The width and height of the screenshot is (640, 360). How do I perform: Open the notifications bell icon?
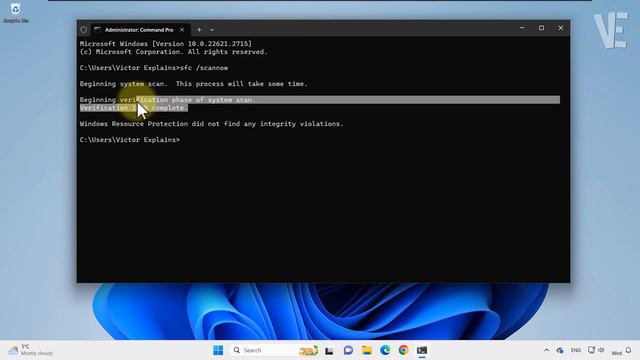[629, 350]
